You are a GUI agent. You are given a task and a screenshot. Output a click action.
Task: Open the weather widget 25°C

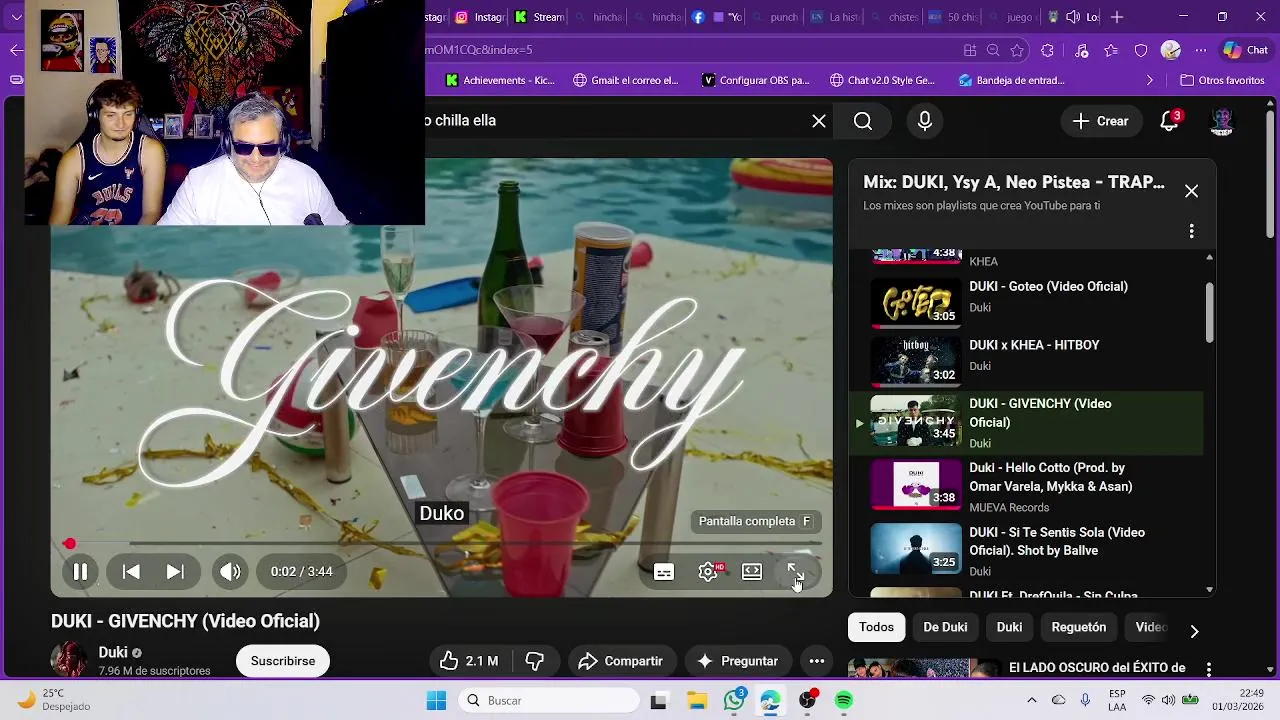tap(55, 700)
